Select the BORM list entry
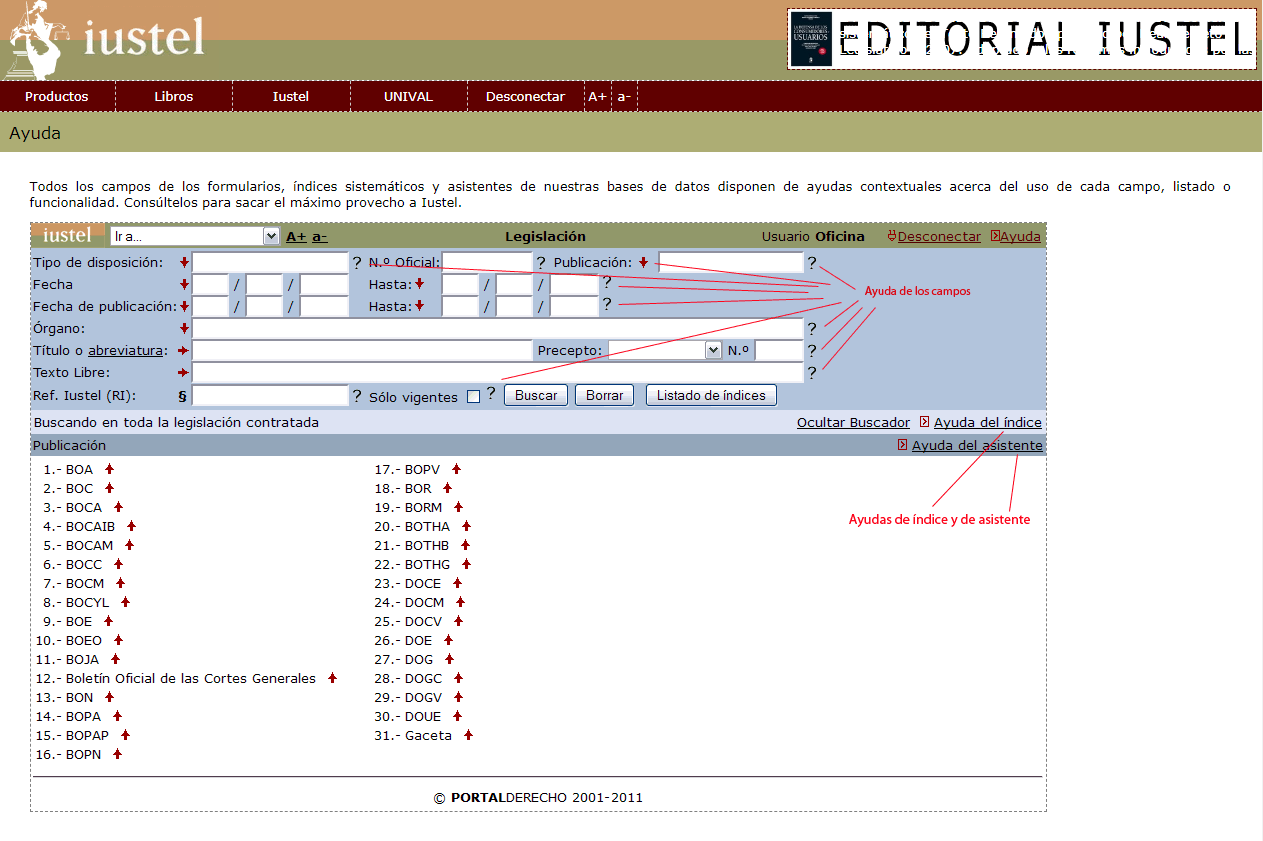 tap(423, 508)
